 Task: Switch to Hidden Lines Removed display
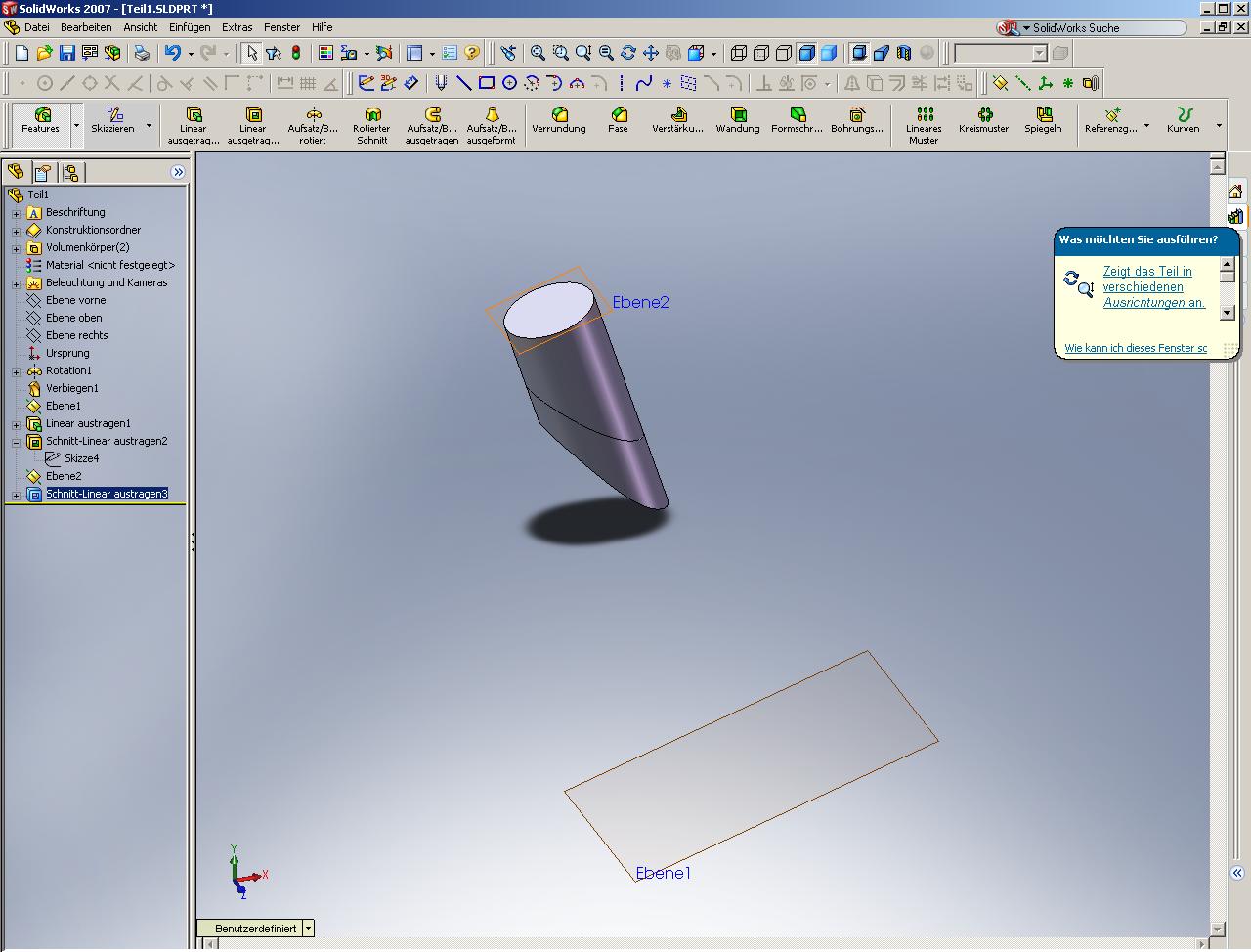[x=784, y=53]
